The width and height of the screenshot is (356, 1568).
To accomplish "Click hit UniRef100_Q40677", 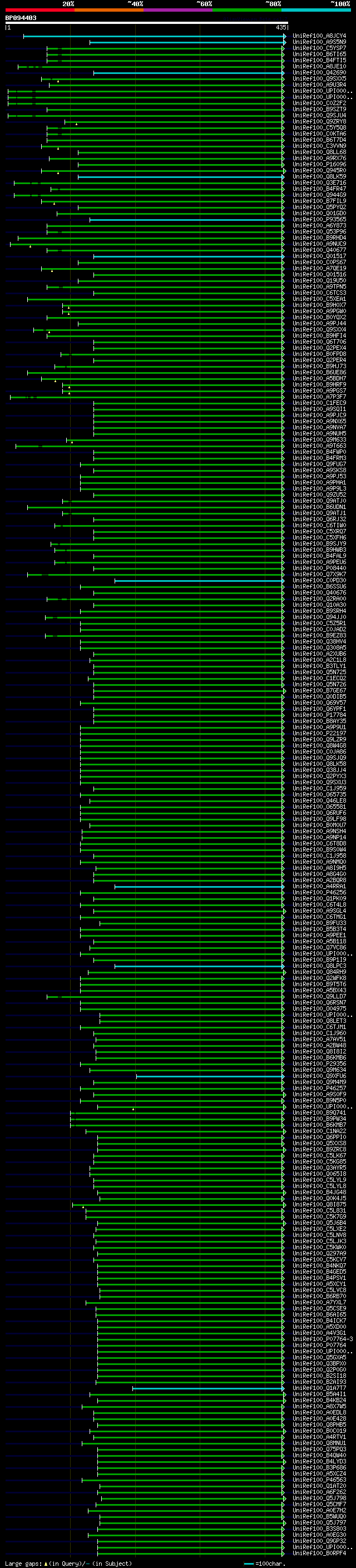I will 319,250.
